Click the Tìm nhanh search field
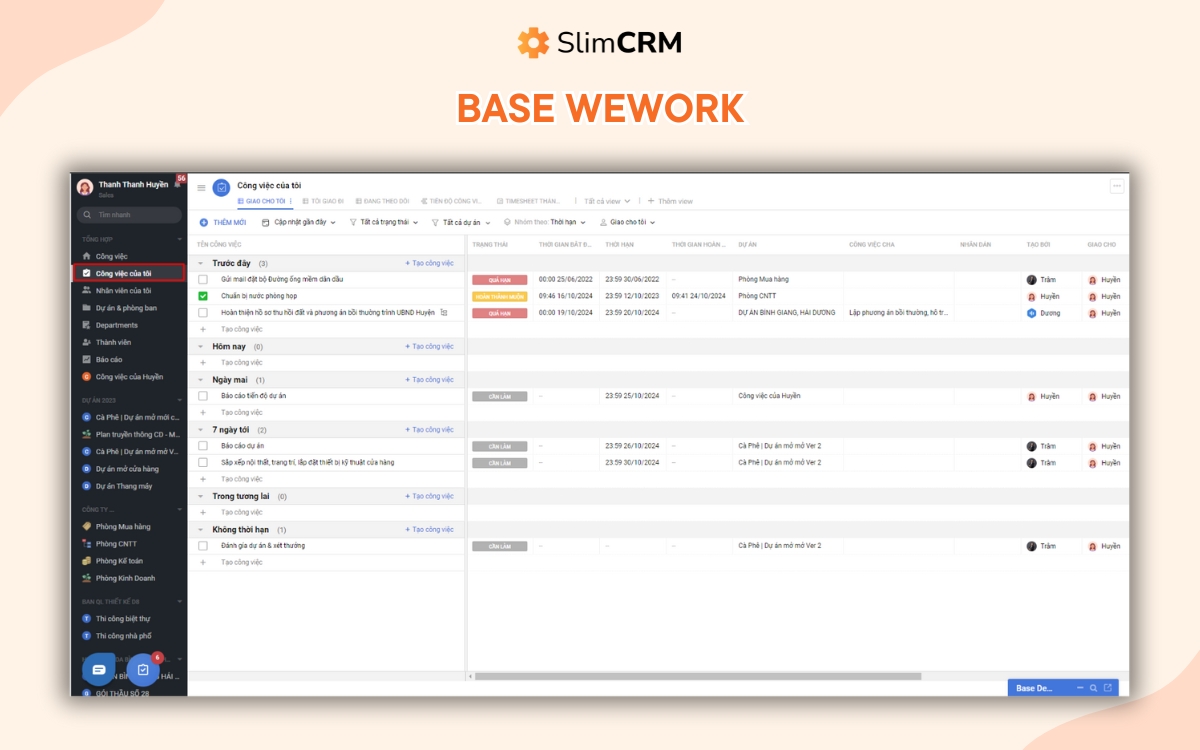 pos(130,215)
